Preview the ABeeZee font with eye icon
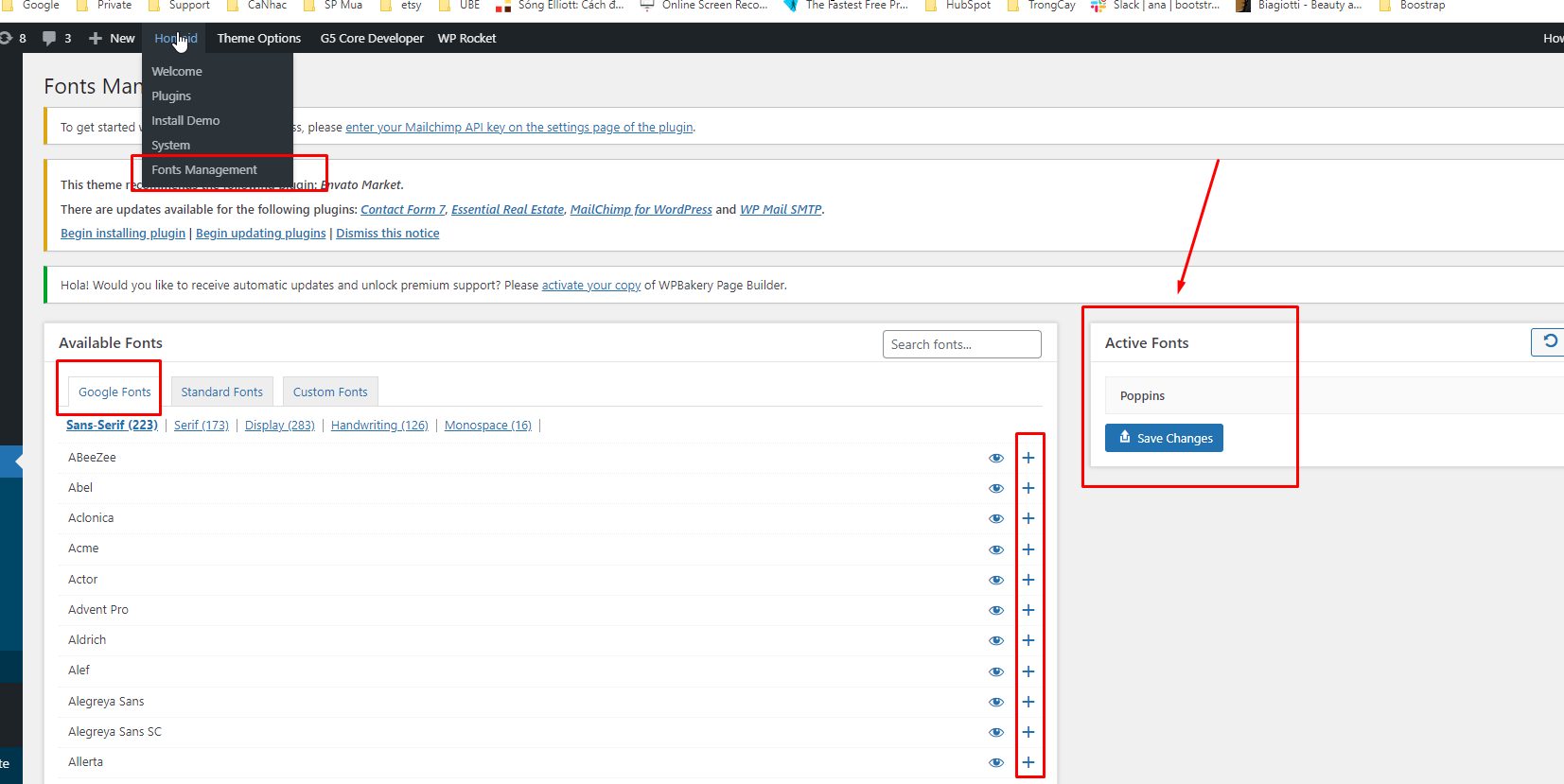This screenshot has width=1564, height=784. [996, 458]
